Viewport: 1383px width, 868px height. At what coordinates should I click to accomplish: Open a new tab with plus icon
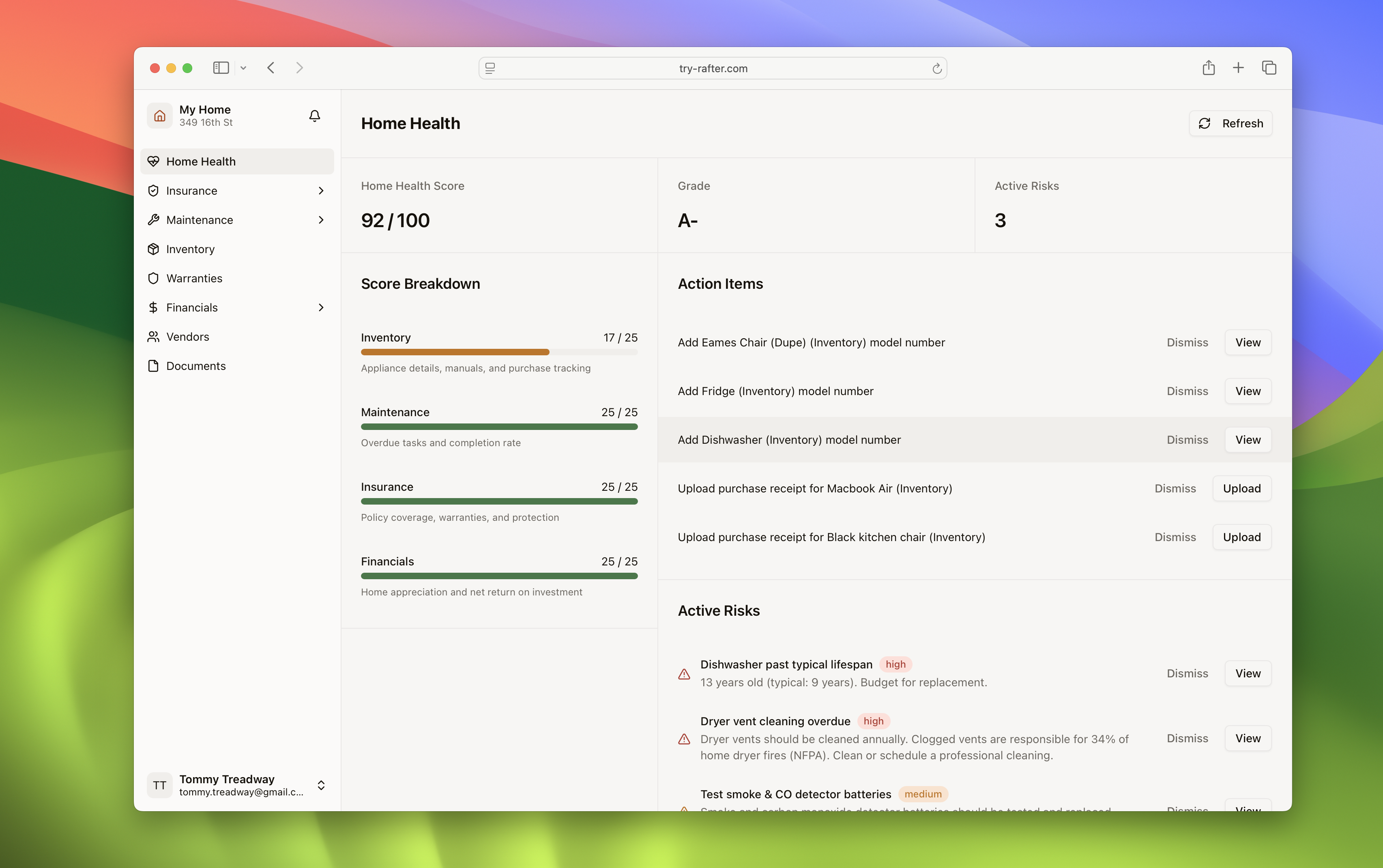click(1238, 68)
